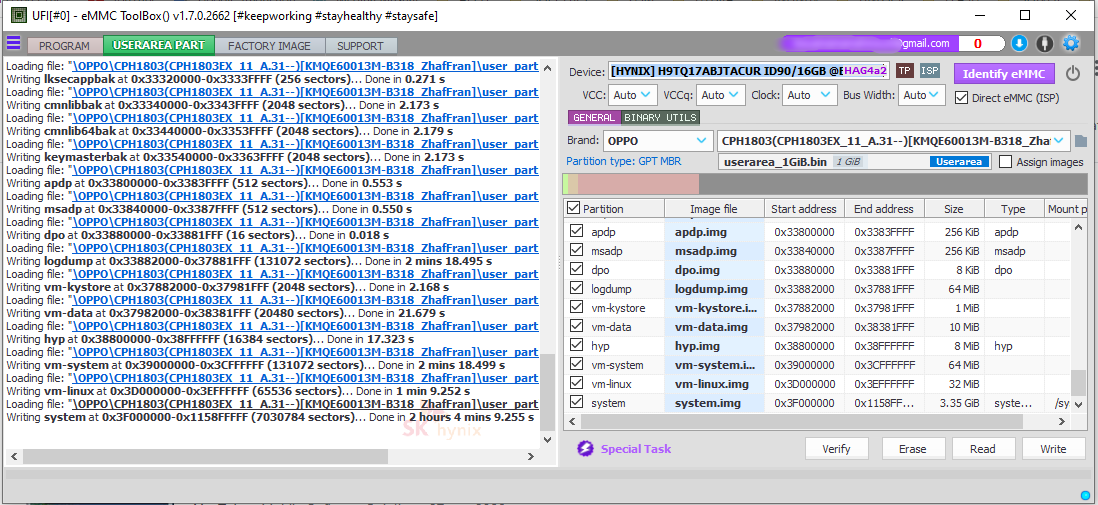Image resolution: width=1098 pixels, height=505 pixels.
Task: Click the power button icon
Action: tap(1073, 73)
